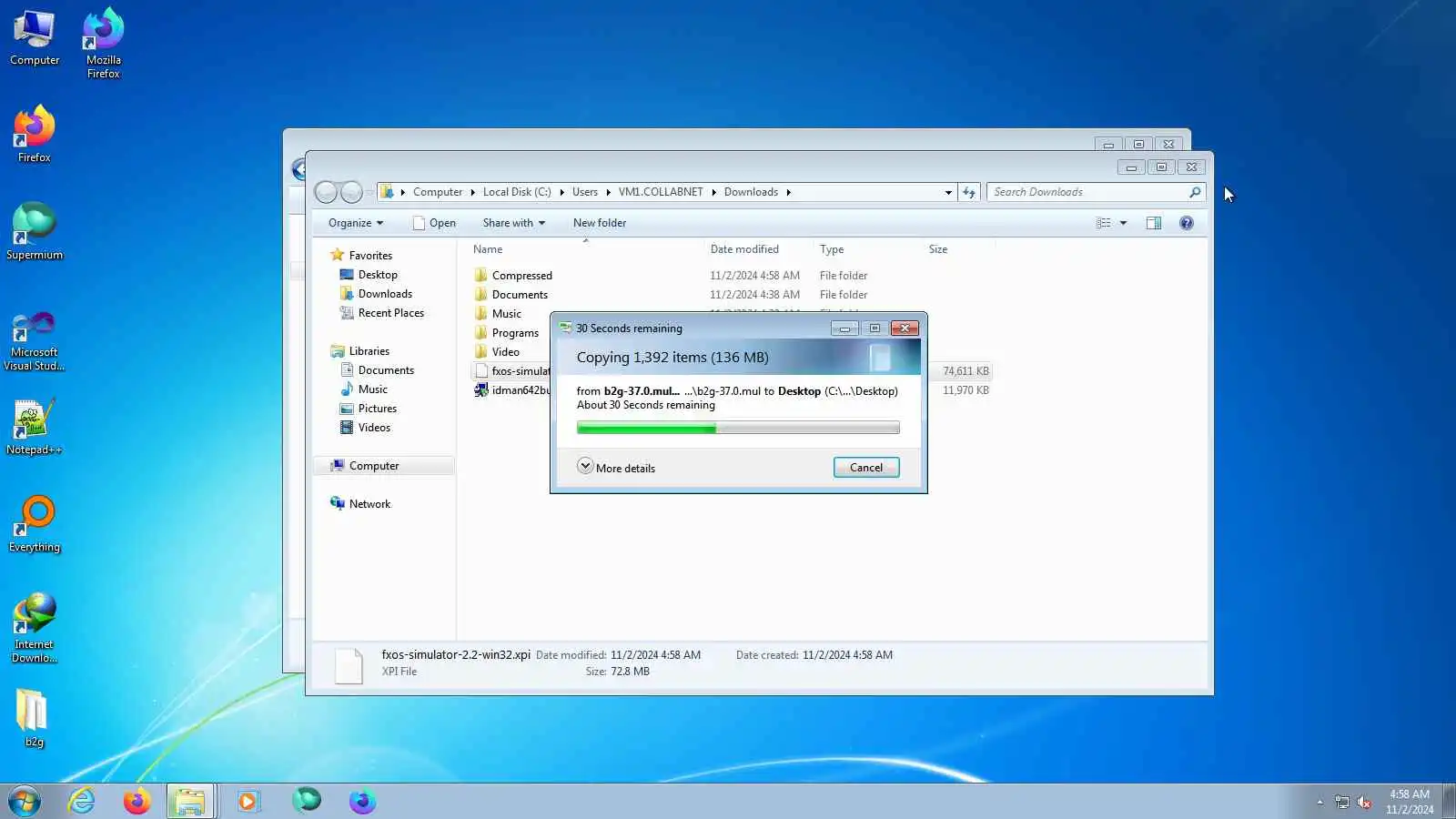Sort files by Size column
This screenshot has height=819, width=1456.
(x=958, y=249)
